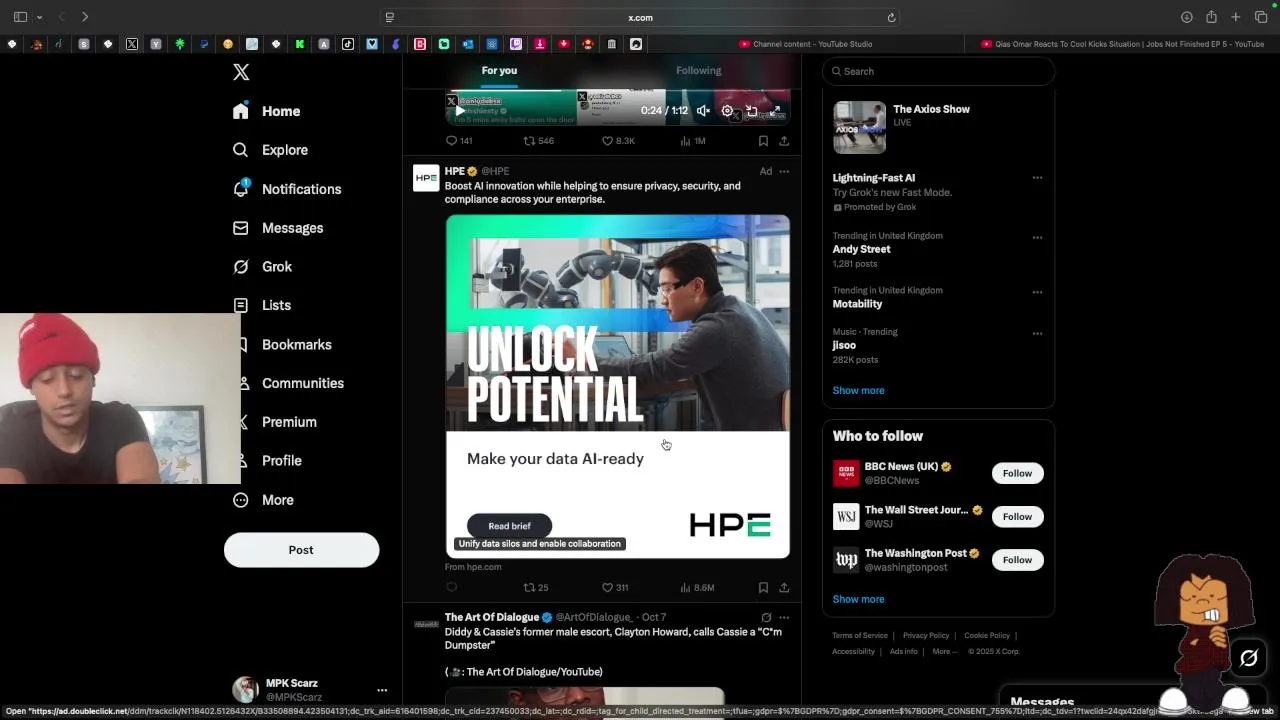This screenshot has width=1280, height=720.
Task: Click the X logo in the sidebar
Action: click(x=241, y=72)
